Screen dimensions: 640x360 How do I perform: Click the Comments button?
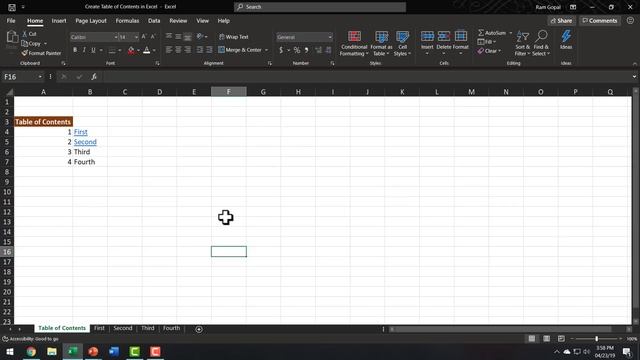point(600,21)
